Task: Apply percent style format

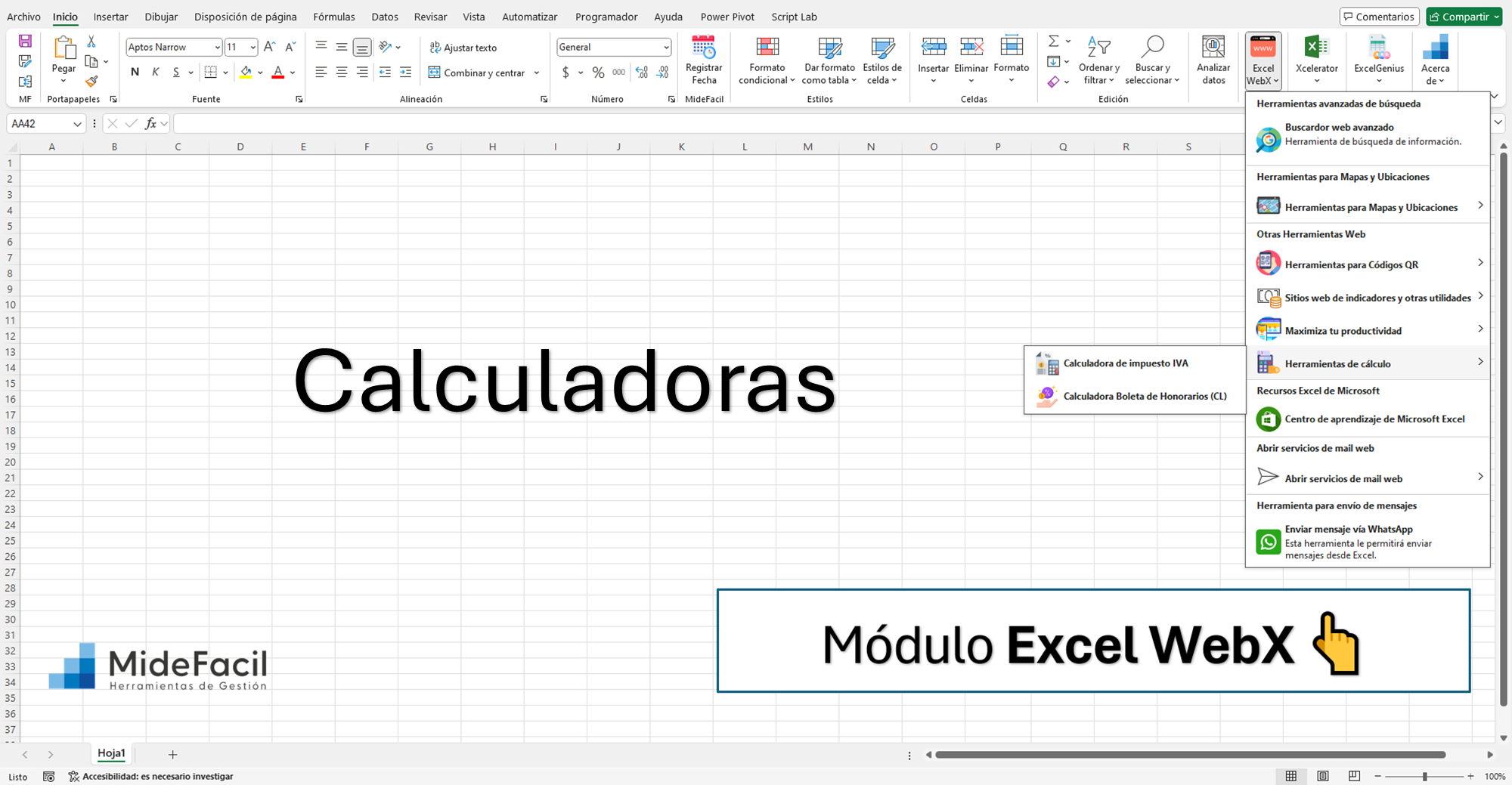Action: [598, 73]
